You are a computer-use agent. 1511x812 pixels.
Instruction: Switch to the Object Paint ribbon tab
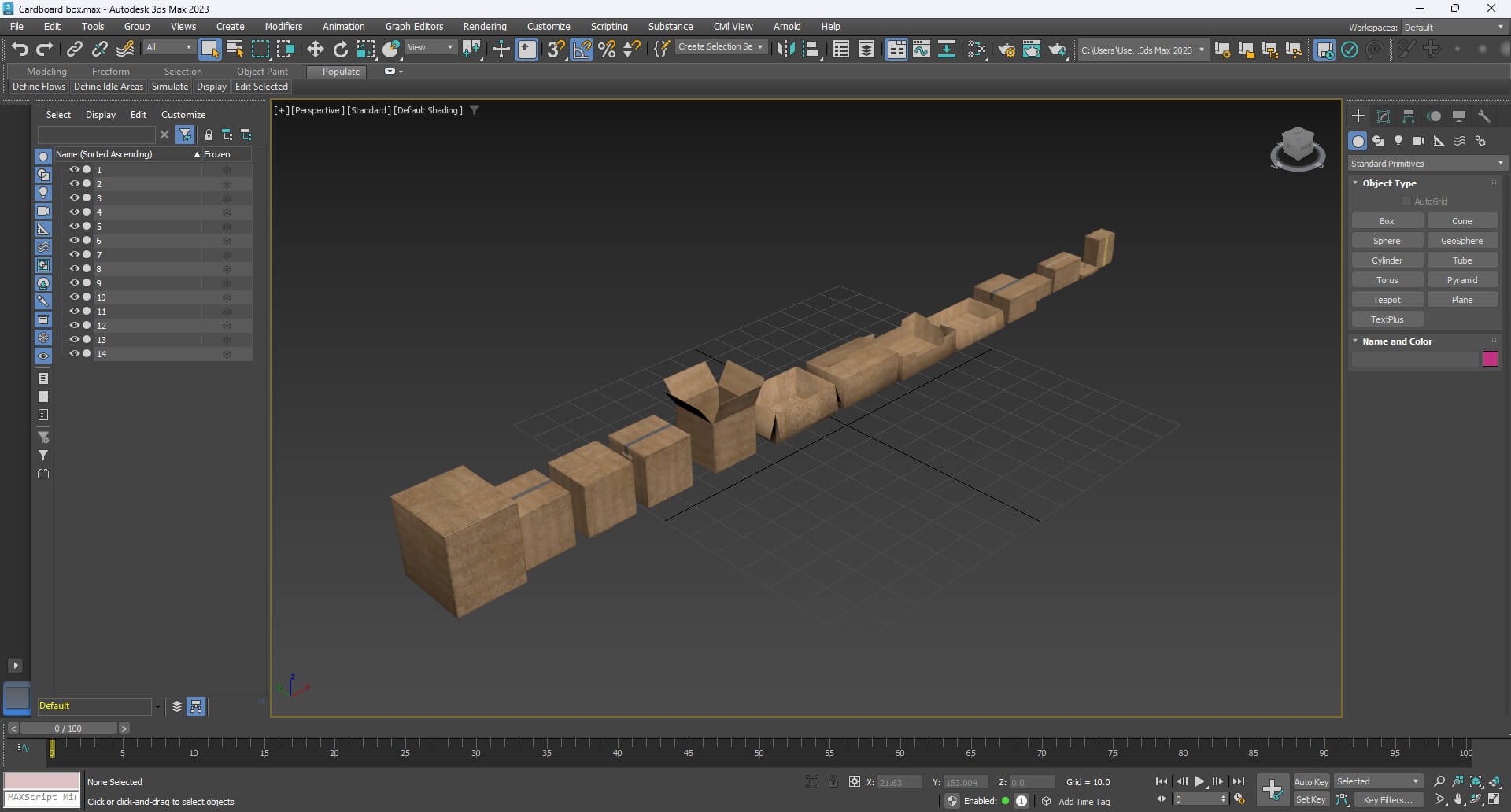click(262, 71)
